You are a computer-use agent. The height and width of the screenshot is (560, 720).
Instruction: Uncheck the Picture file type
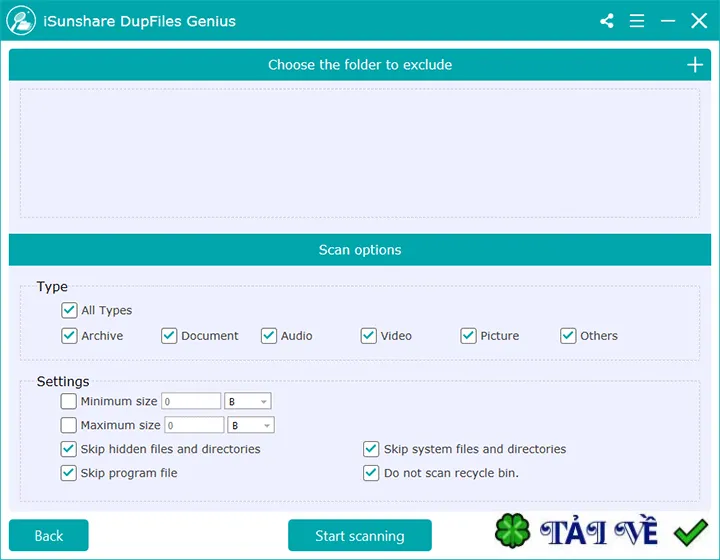click(x=468, y=336)
